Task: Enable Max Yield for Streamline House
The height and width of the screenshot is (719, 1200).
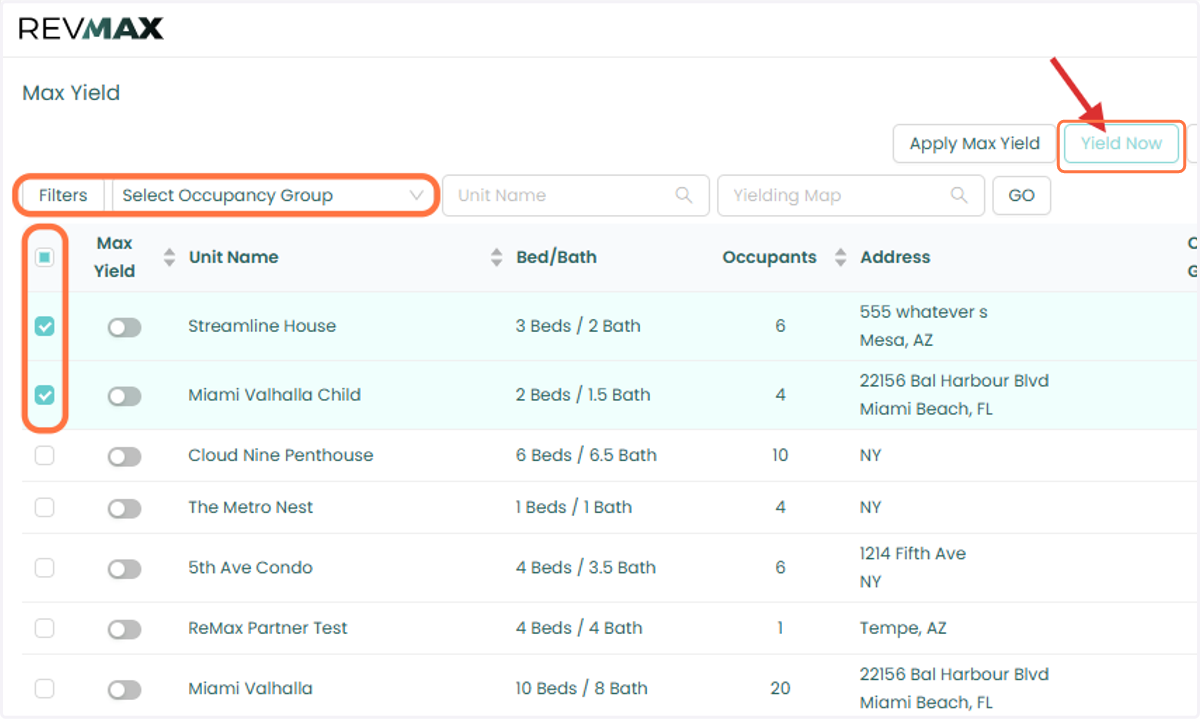Action: 125,327
